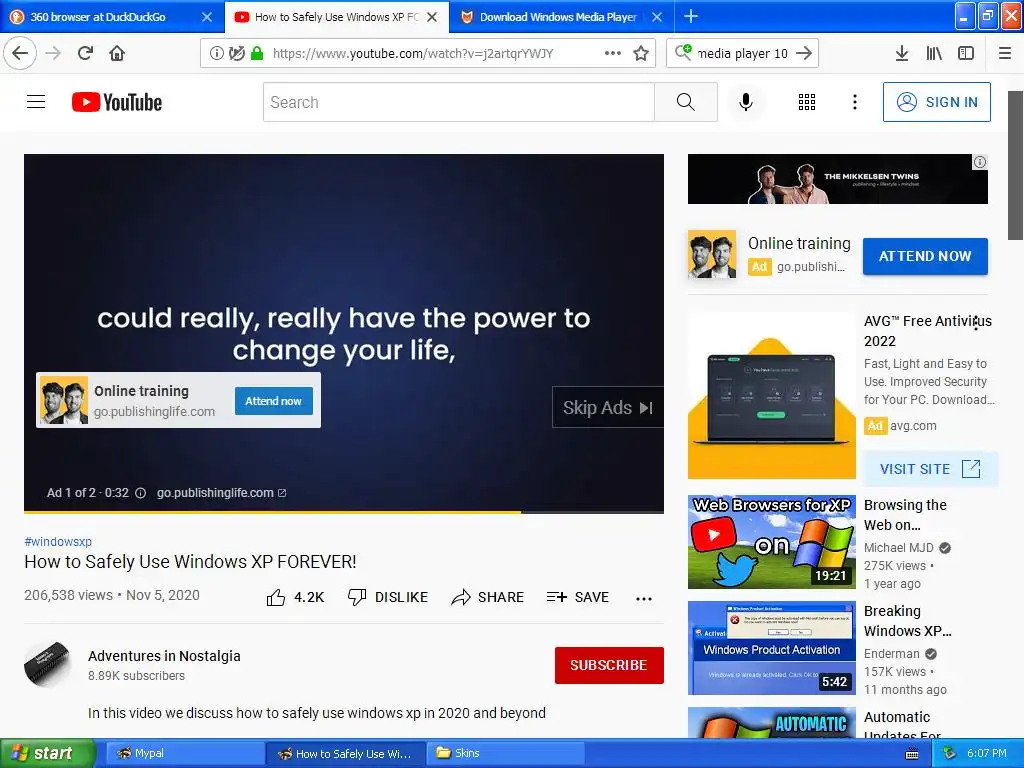Go back to the previous page
Viewport: 1024px width, 768px height.
pos(20,53)
